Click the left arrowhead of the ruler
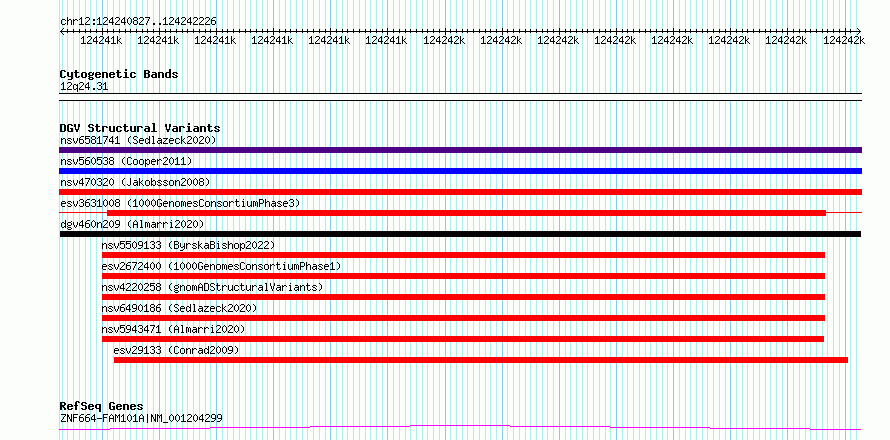The height and width of the screenshot is (440, 890). click(62, 31)
